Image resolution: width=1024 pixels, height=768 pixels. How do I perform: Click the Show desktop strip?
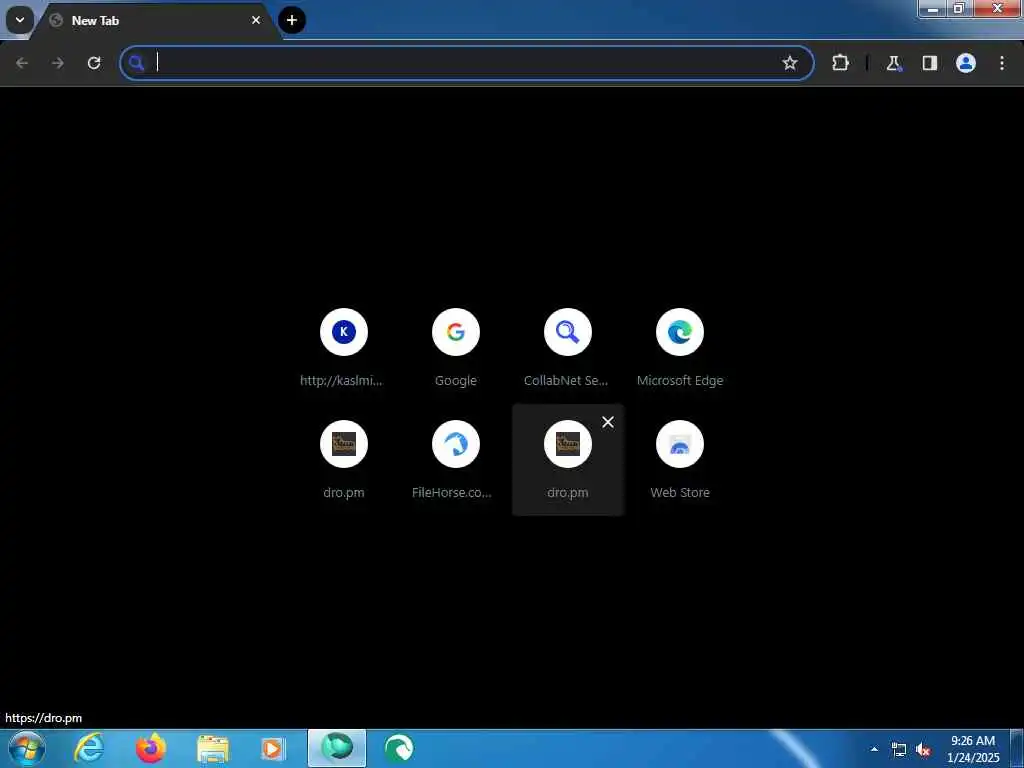pyautogui.click(x=1017, y=748)
